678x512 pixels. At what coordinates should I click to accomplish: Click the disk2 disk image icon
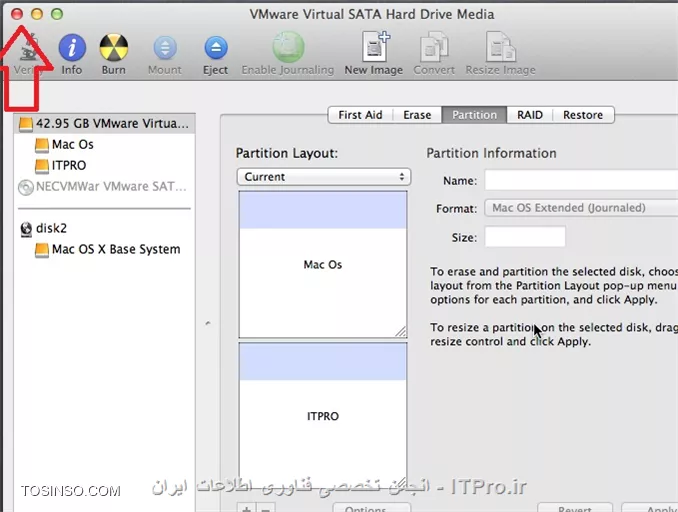pyautogui.click(x=26, y=229)
